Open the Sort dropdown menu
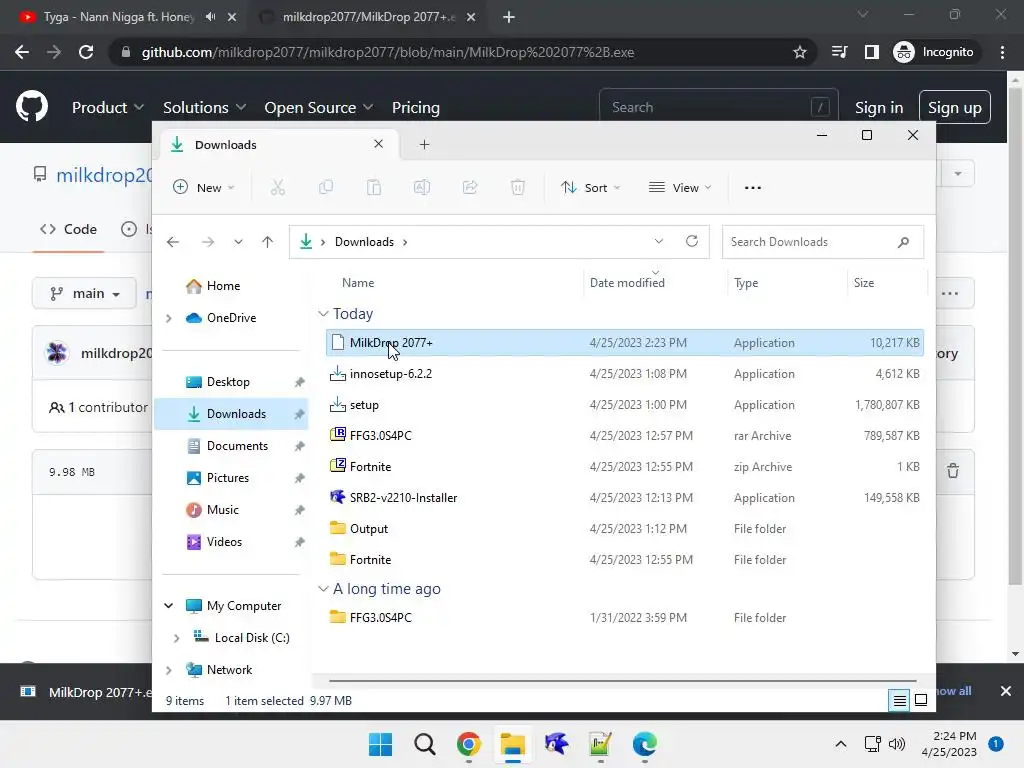This screenshot has width=1024, height=768. [590, 188]
